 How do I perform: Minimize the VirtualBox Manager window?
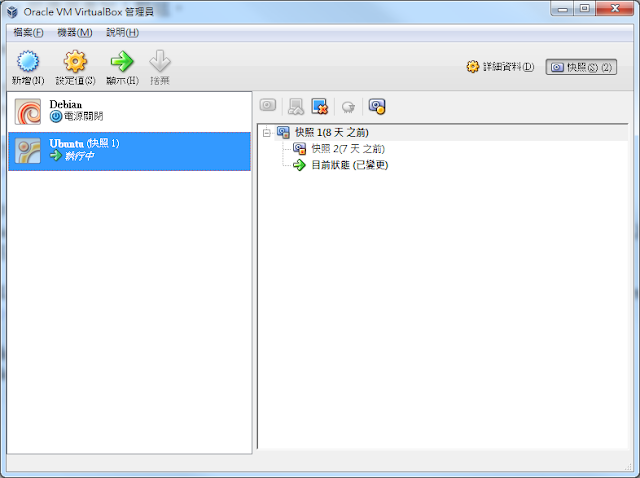563,9
